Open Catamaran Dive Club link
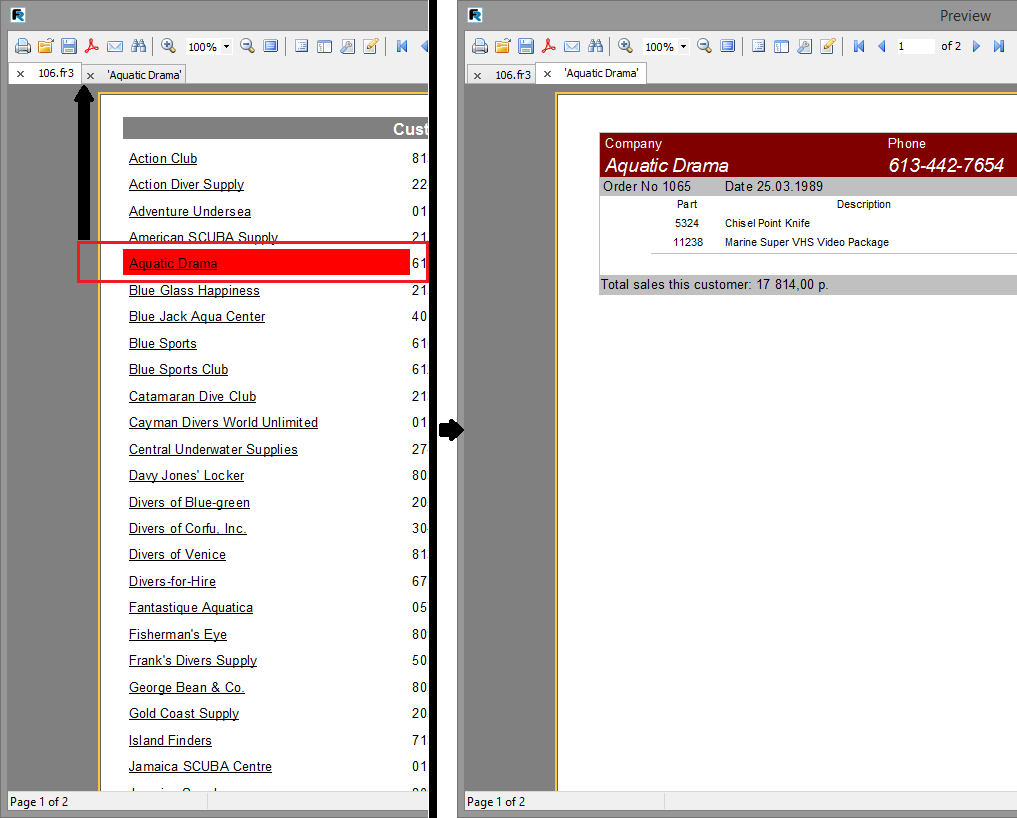1017x818 pixels. [192, 396]
